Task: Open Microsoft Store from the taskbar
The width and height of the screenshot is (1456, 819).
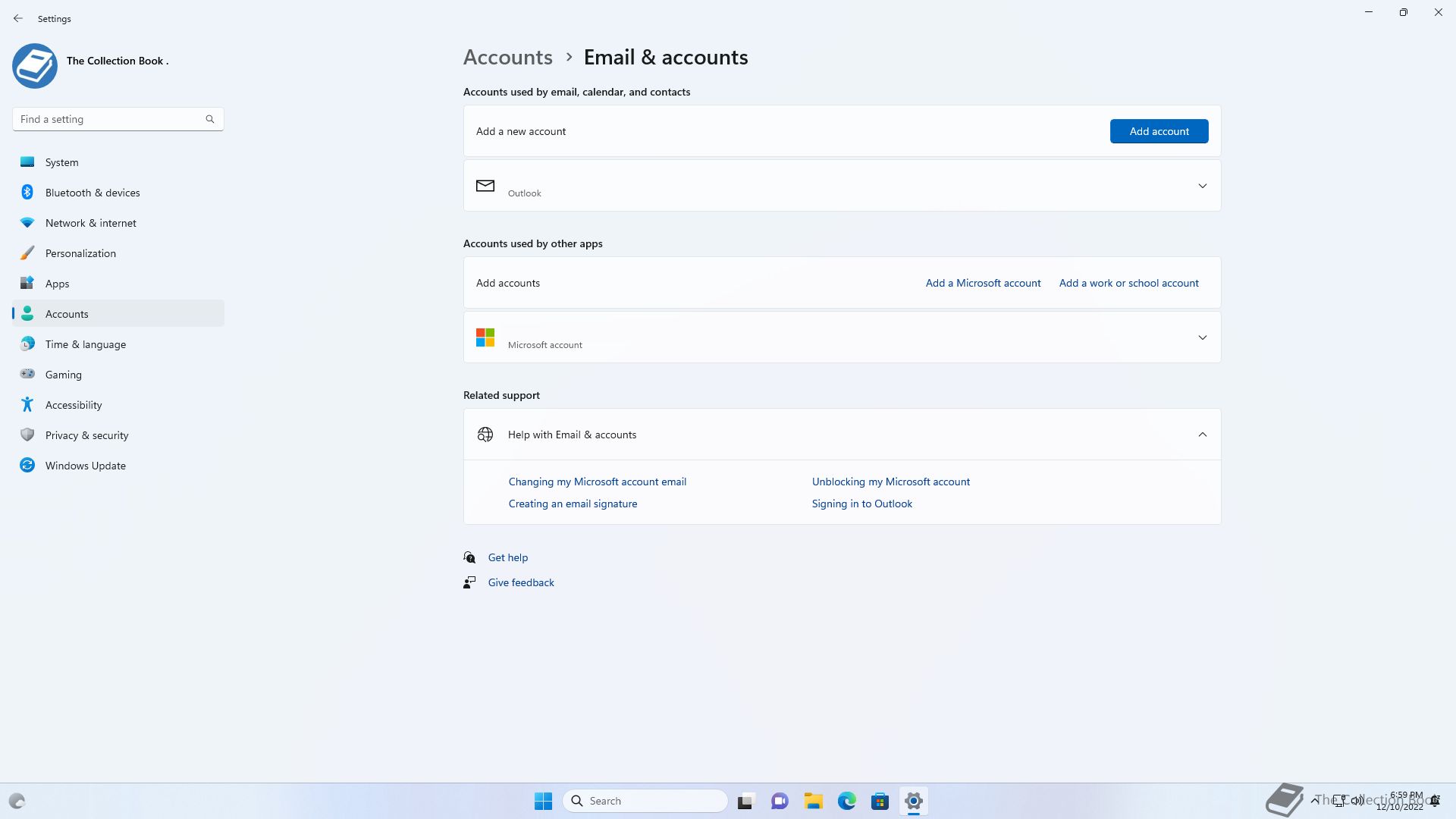Action: tap(880, 801)
